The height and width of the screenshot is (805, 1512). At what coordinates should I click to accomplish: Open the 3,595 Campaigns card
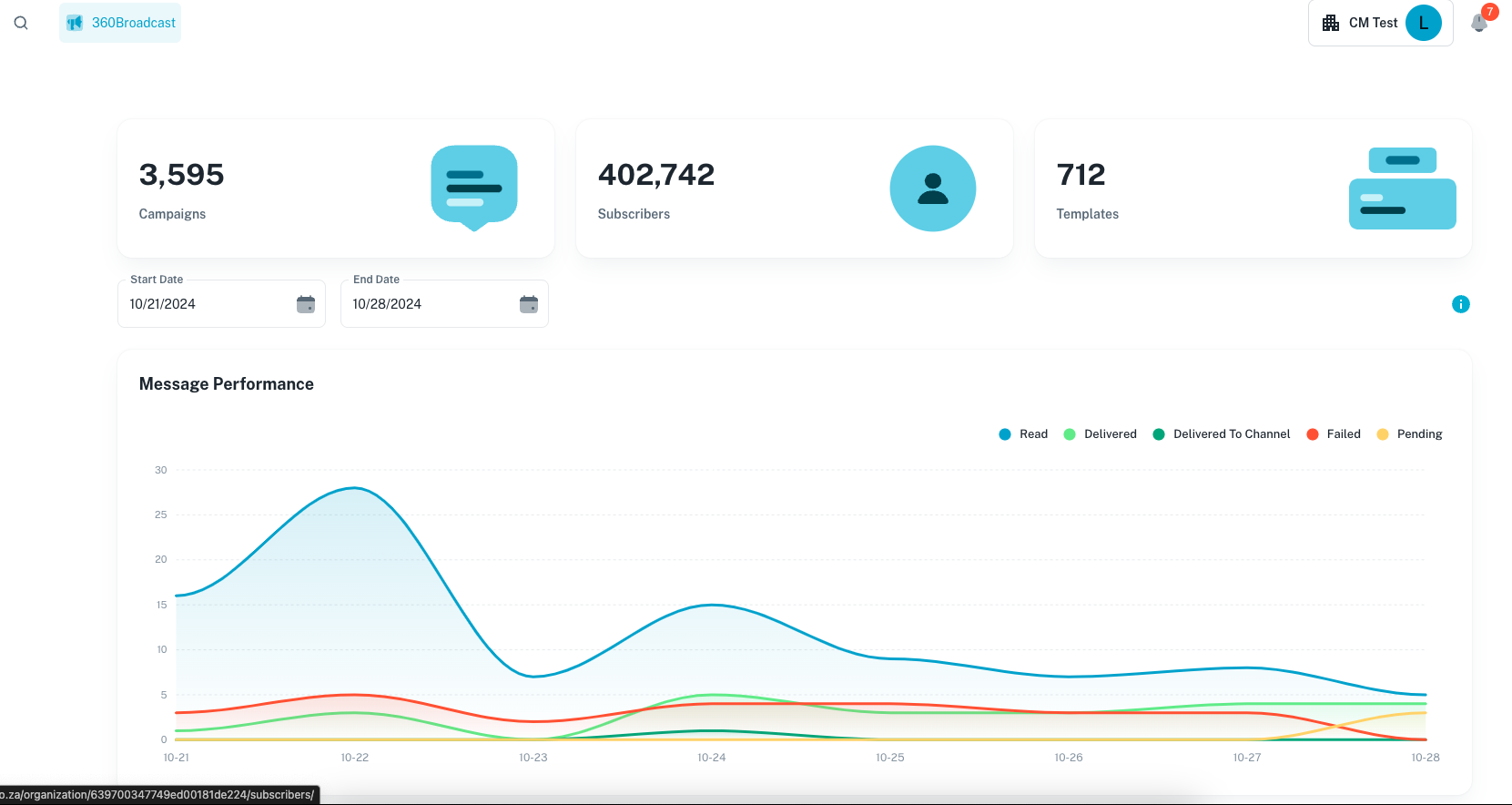(x=273, y=189)
